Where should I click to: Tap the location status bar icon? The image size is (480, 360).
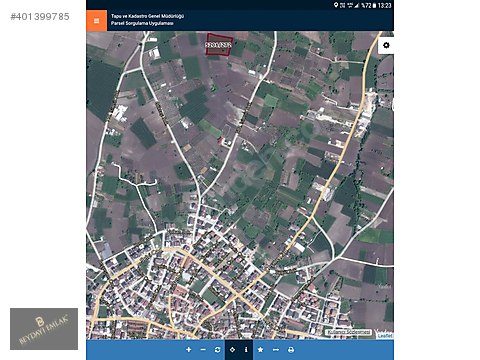(336, 5)
